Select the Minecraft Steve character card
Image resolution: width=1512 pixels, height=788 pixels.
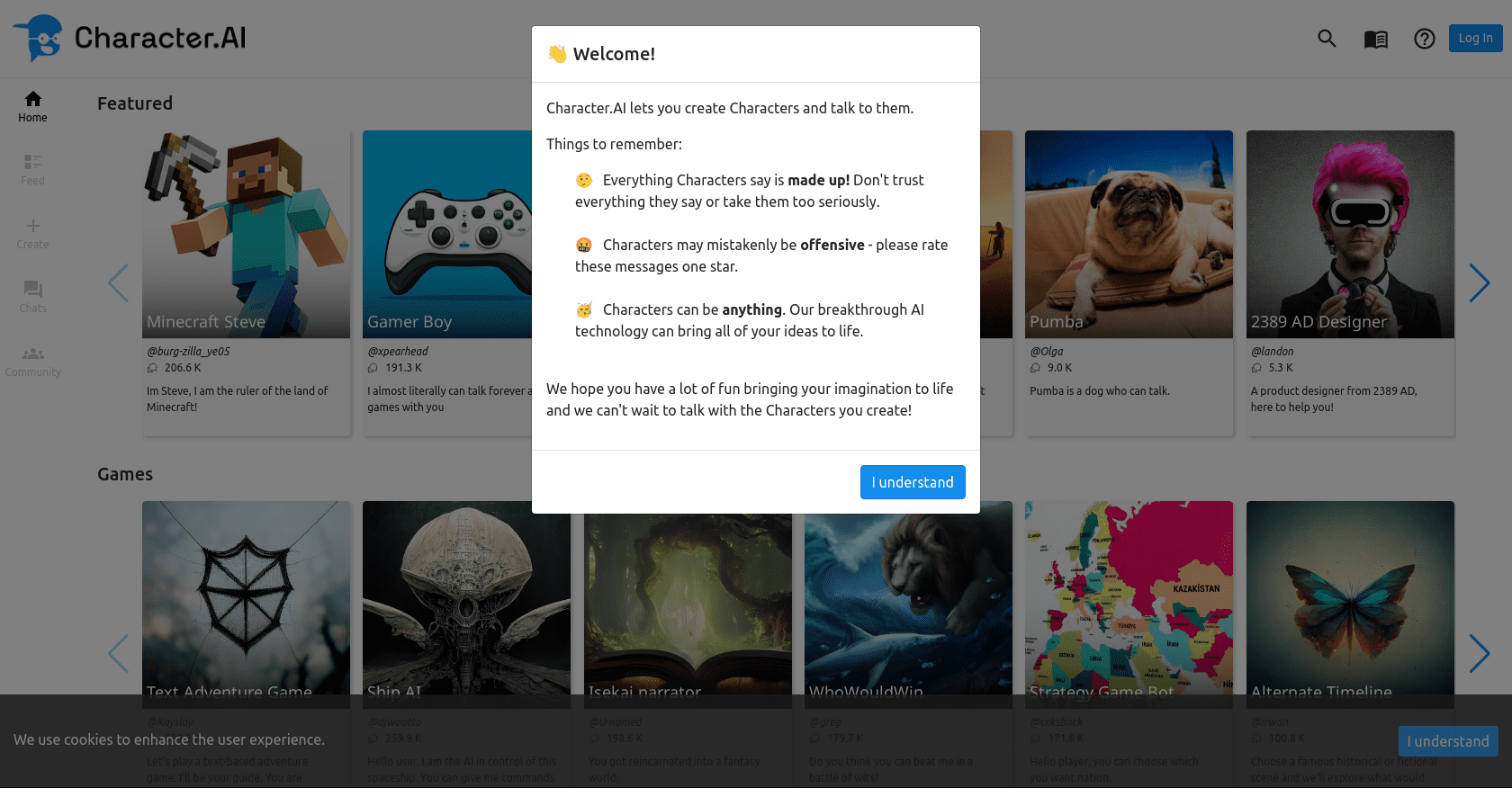pos(246,234)
